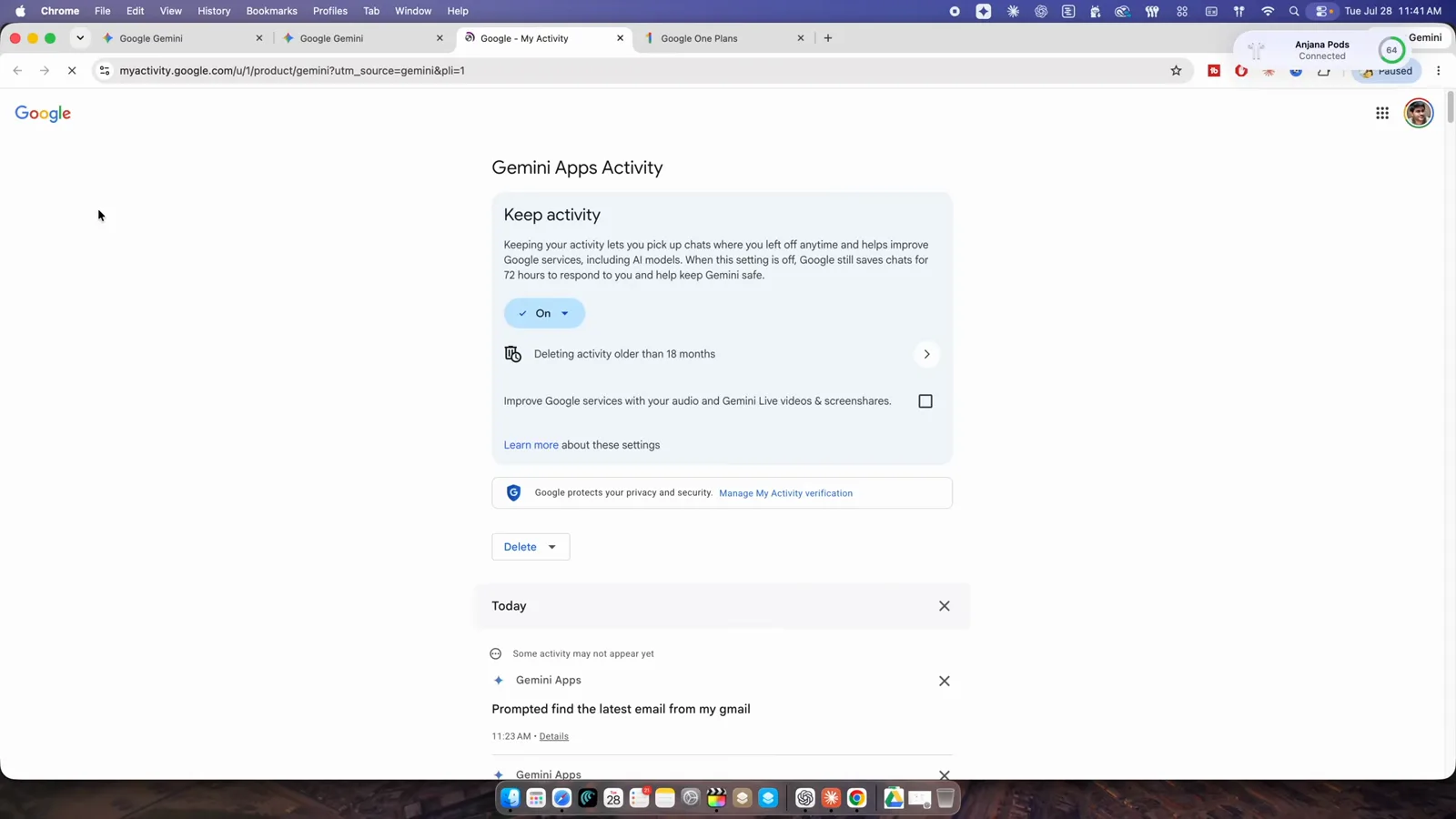Enable audio and Gemini Live improvement checkbox

925,401
